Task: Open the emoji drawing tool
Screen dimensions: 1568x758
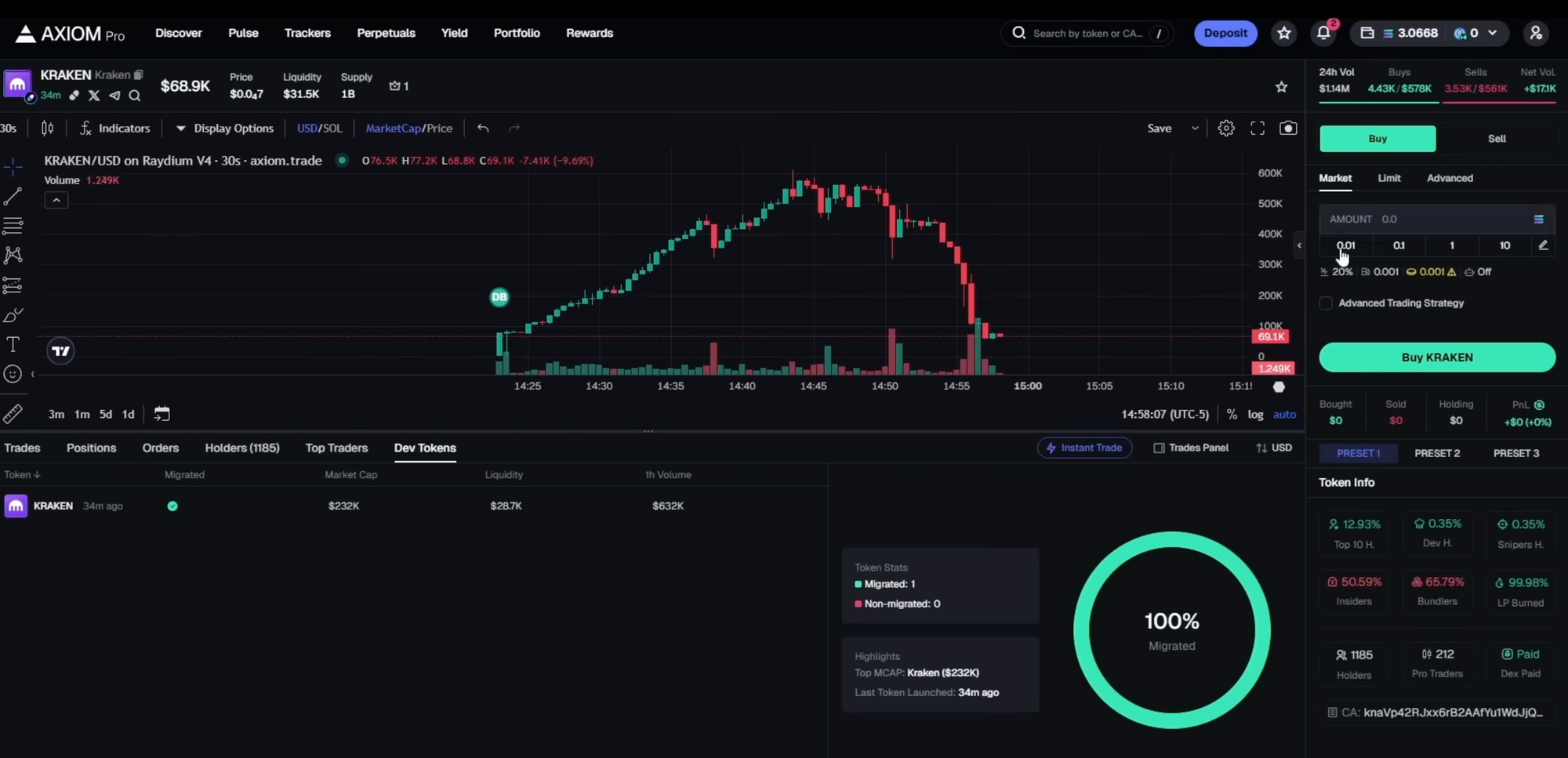Action: tap(13, 375)
